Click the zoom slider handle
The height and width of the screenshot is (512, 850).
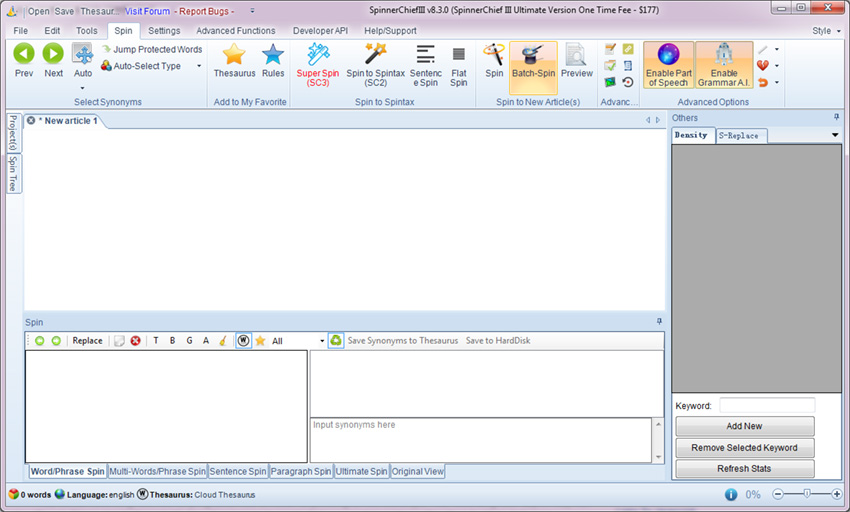click(807, 494)
